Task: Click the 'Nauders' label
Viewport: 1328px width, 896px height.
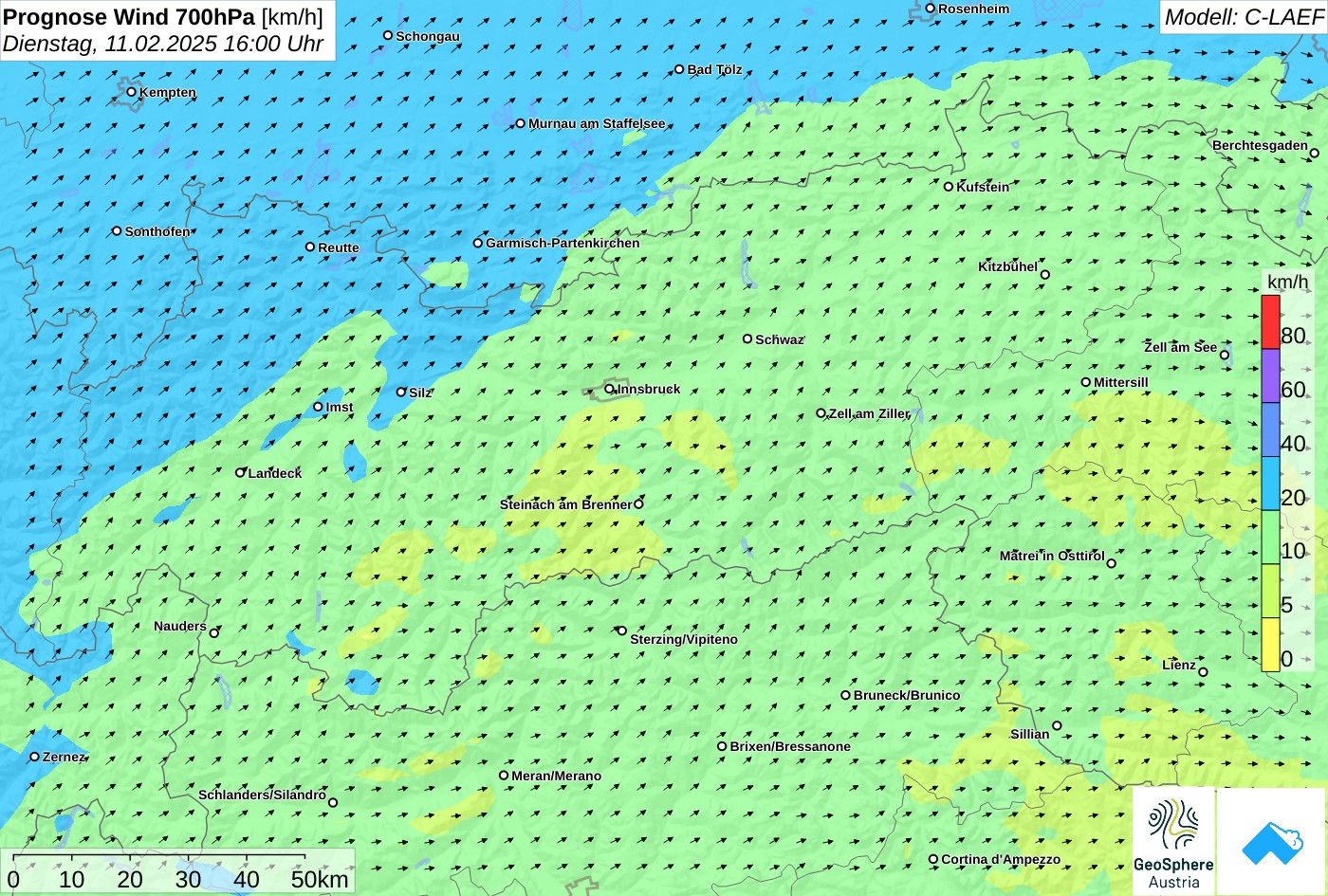Action: point(180,626)
